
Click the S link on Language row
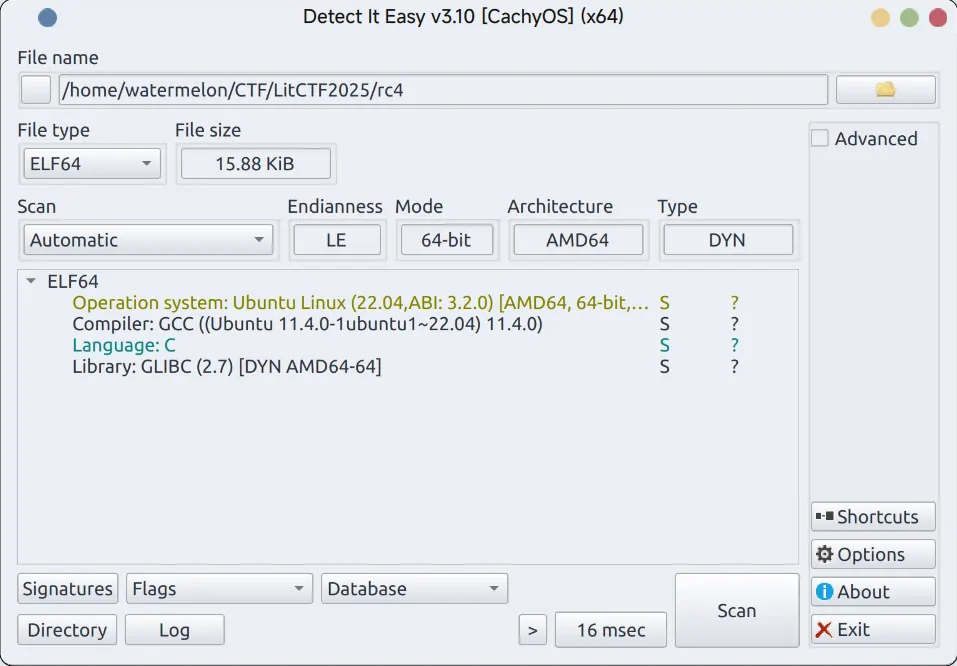click(x=664, y=346)
